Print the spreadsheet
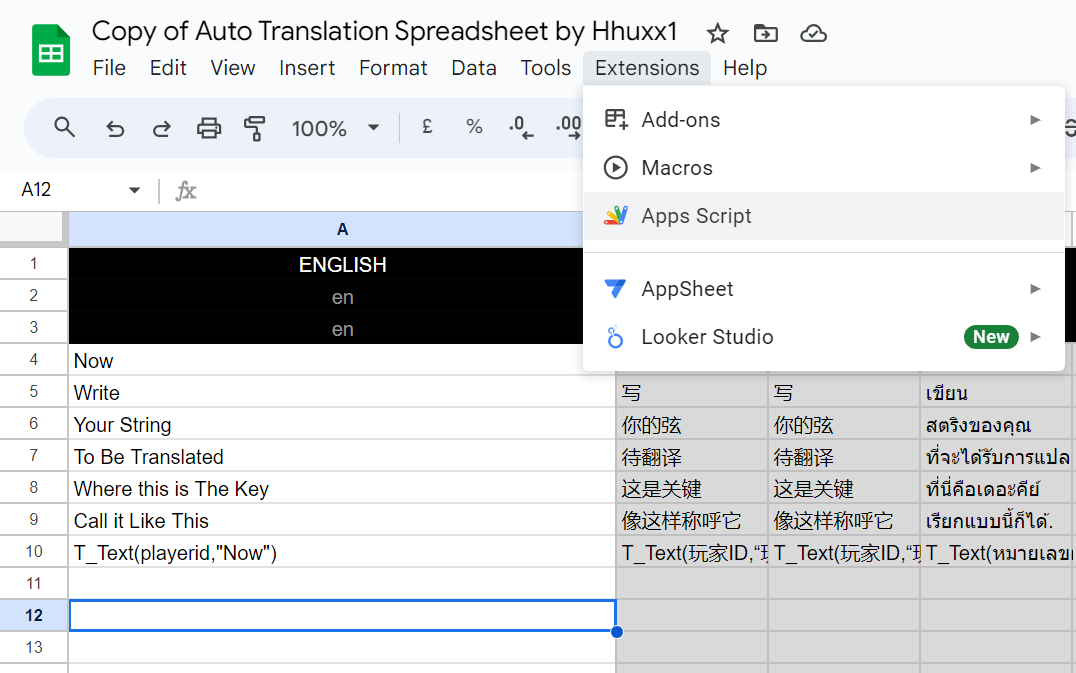This screenshot has width=1076, height=673. coord(208,128)
